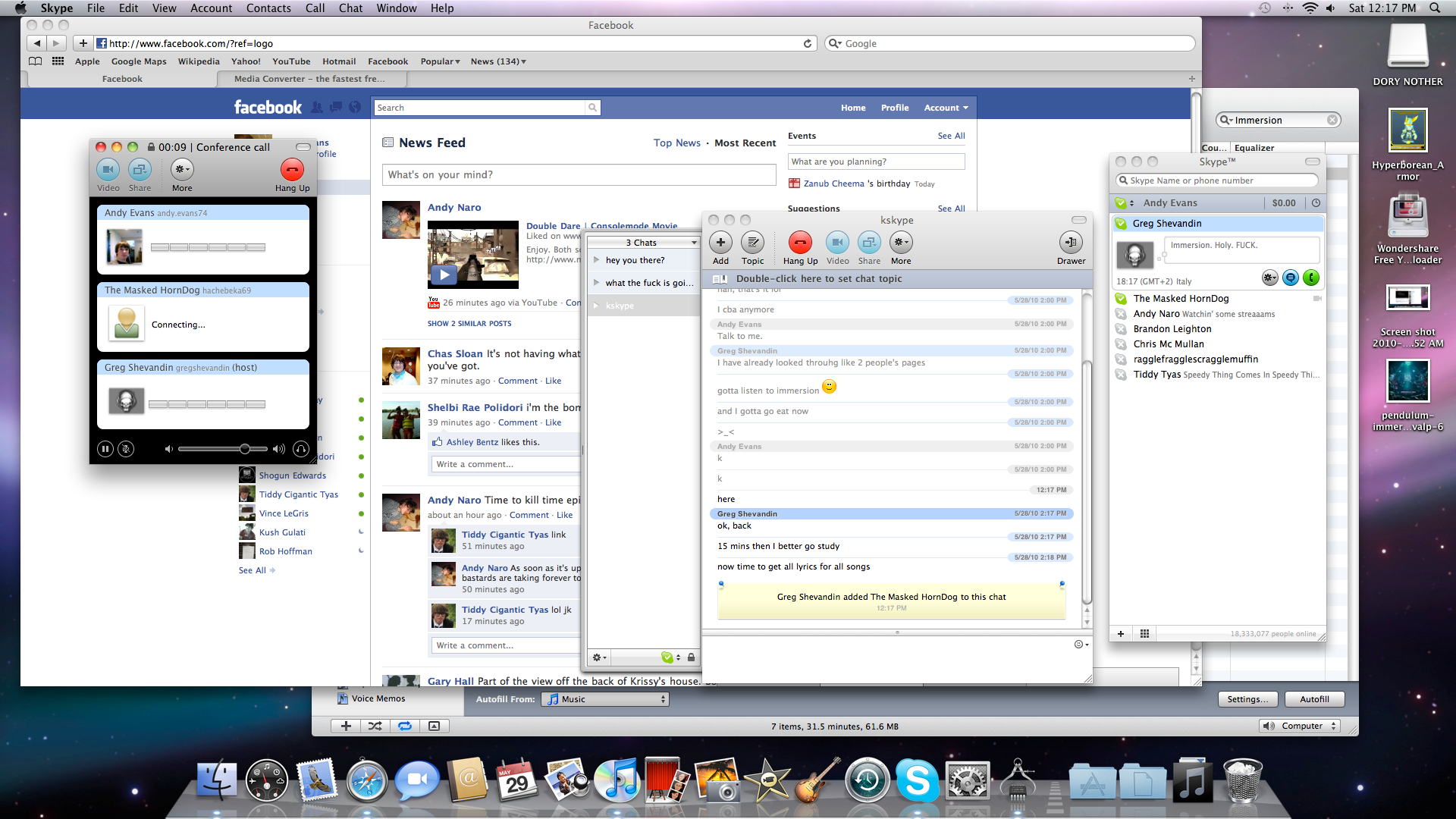Open Facebook Account dropdown
This screenshot has height=819, width=1456.
[946, 108]
